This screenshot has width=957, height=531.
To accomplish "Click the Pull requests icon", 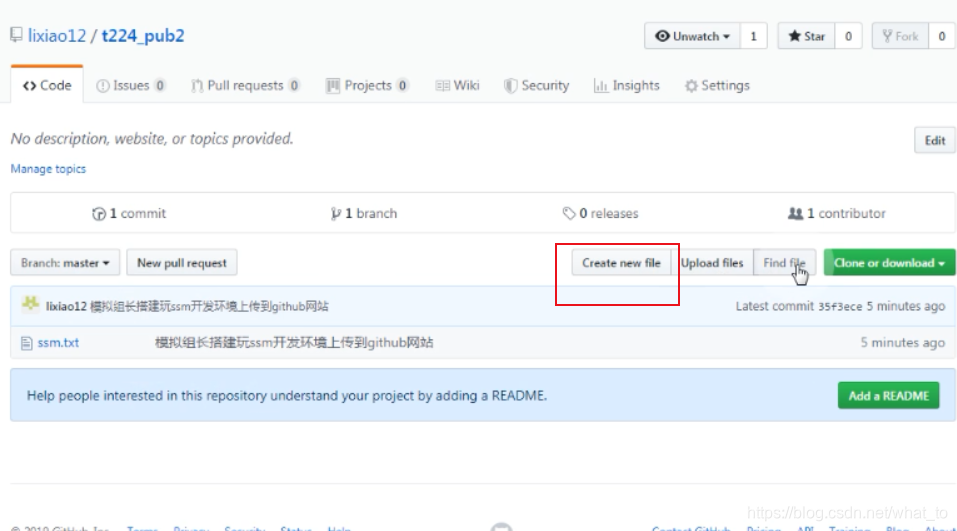I will pyautogui.click(x=197, y=86).
